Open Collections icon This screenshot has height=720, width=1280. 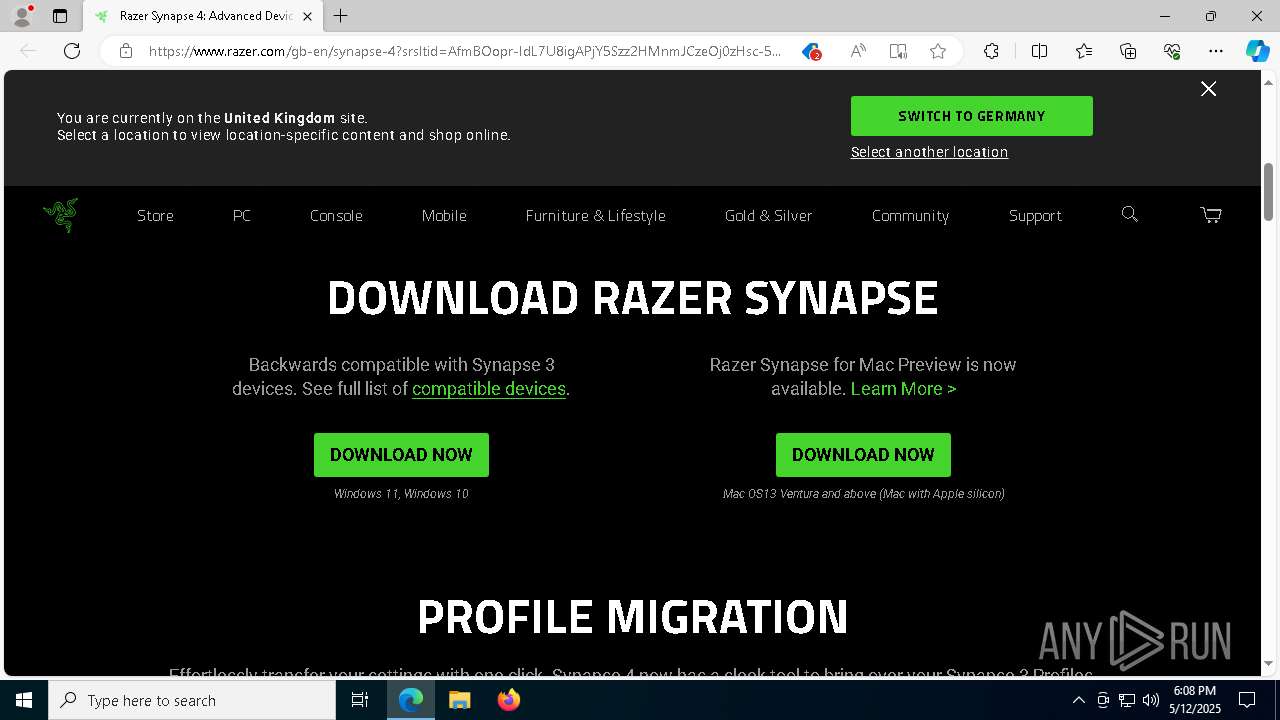pyautogui.click(x=1128, y=51)
